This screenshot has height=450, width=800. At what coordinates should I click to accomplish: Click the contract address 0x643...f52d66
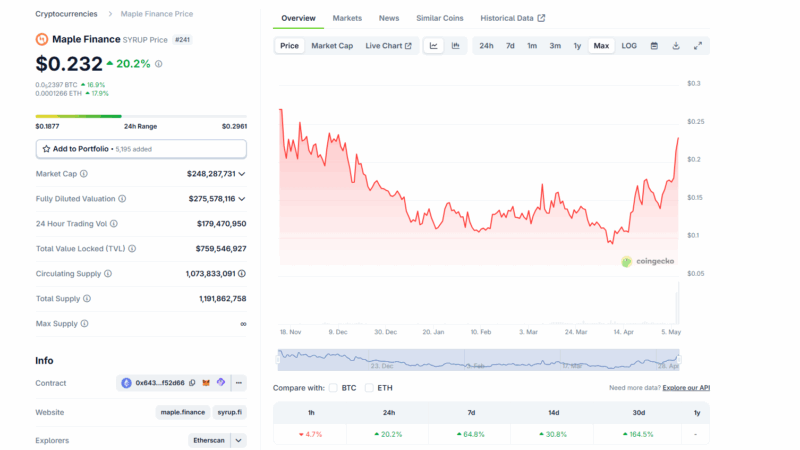point(160,383)
